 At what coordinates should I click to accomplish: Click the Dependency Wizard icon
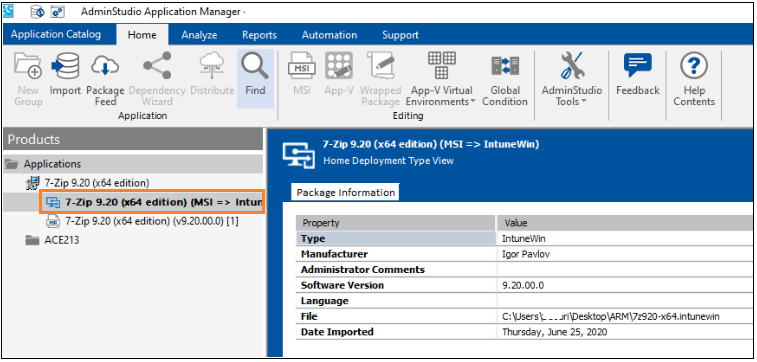(157, 66)
